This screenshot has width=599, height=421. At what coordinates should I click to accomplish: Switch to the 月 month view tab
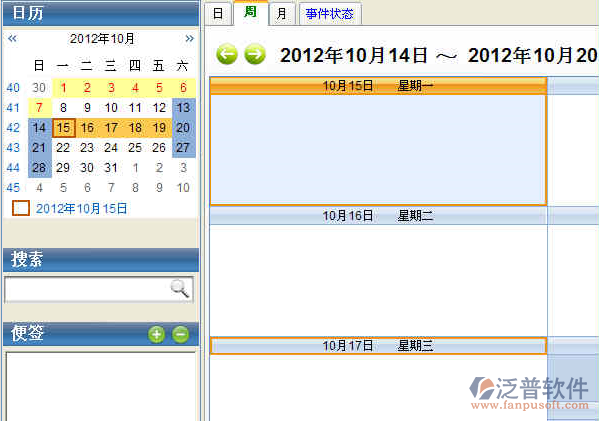281,14
